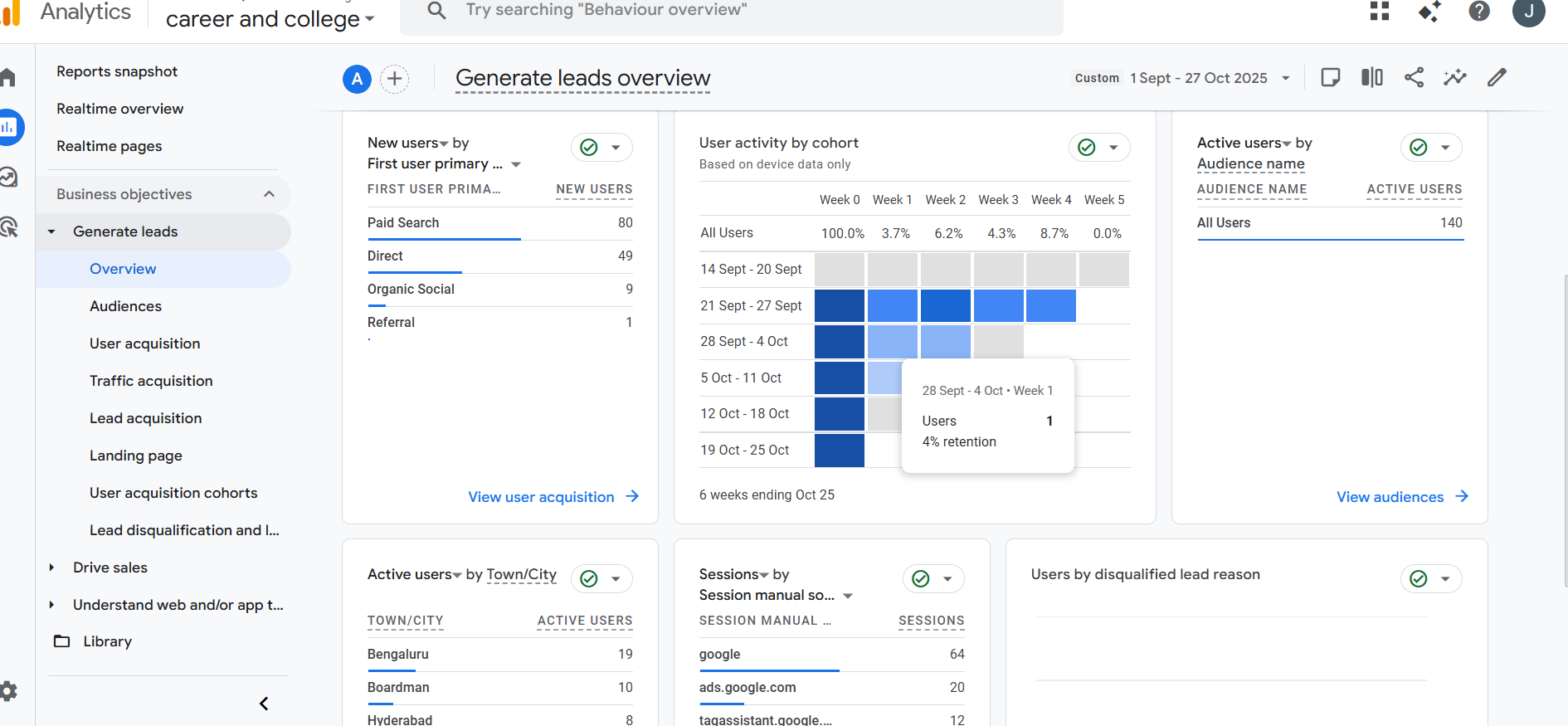Click the 21 Sept - 27 Sept Week 2 cohort cell
Viewport: 1568px width, 726px height.
click(945, 305)
